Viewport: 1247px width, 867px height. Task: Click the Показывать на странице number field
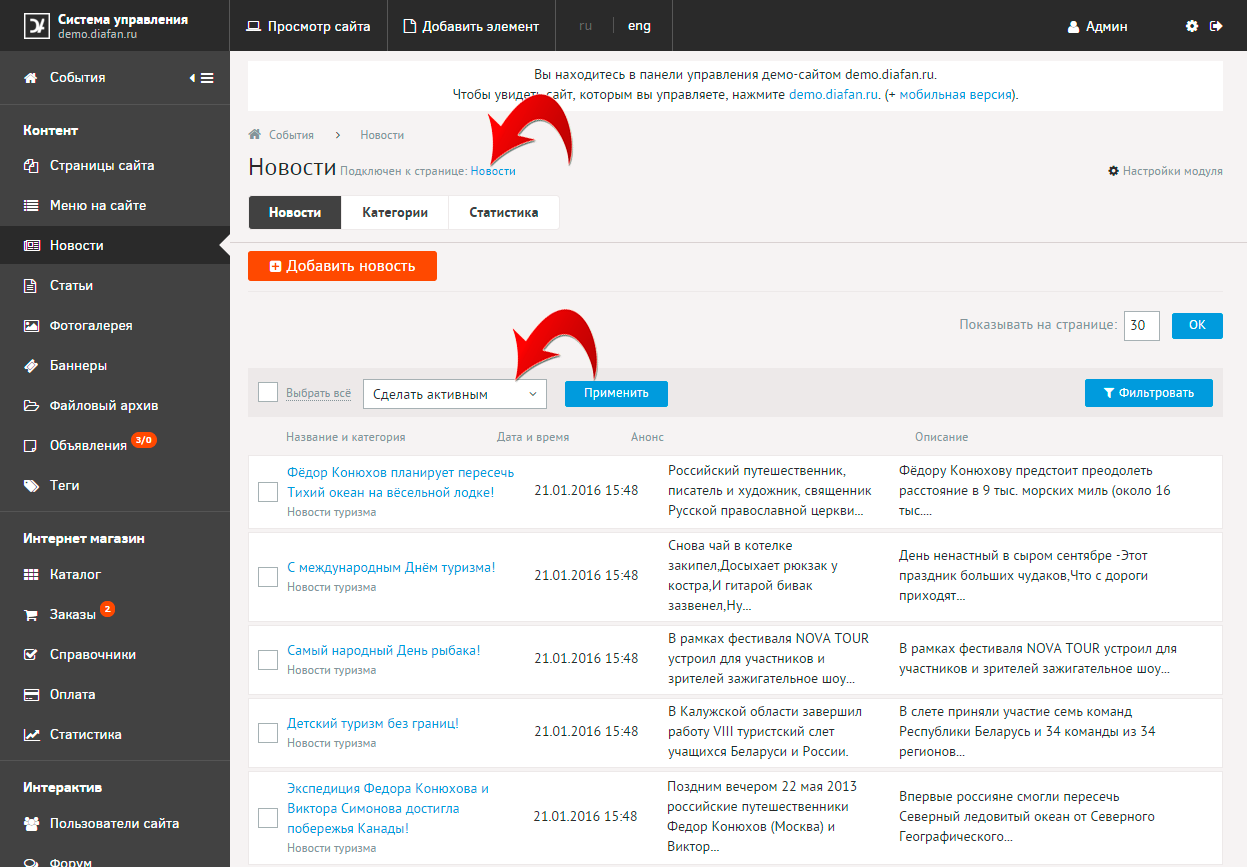pos(1142,326)
